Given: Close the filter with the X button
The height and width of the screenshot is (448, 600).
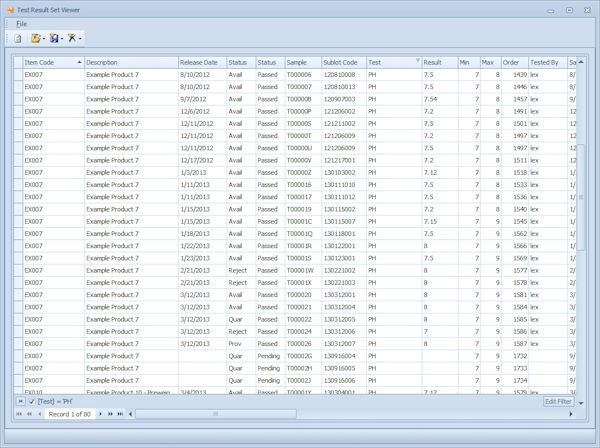Looking at the screenshot, I should 21,401.
